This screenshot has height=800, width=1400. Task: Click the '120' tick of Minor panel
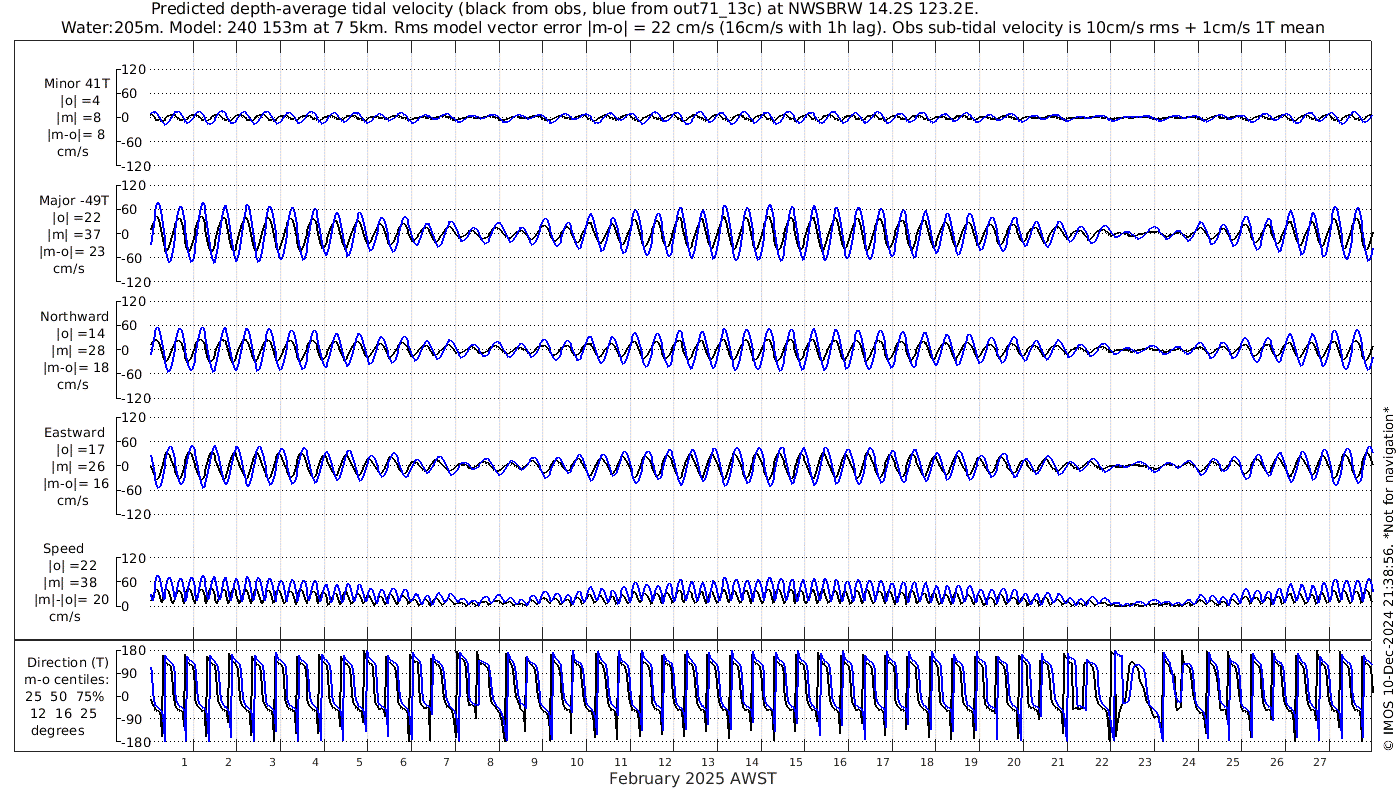[135, 69]
